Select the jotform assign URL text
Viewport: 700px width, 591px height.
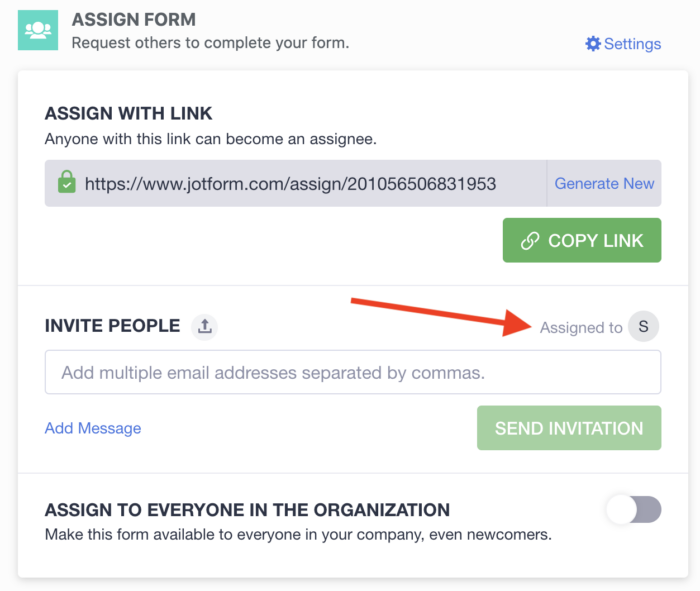click(x=290, y=184)
